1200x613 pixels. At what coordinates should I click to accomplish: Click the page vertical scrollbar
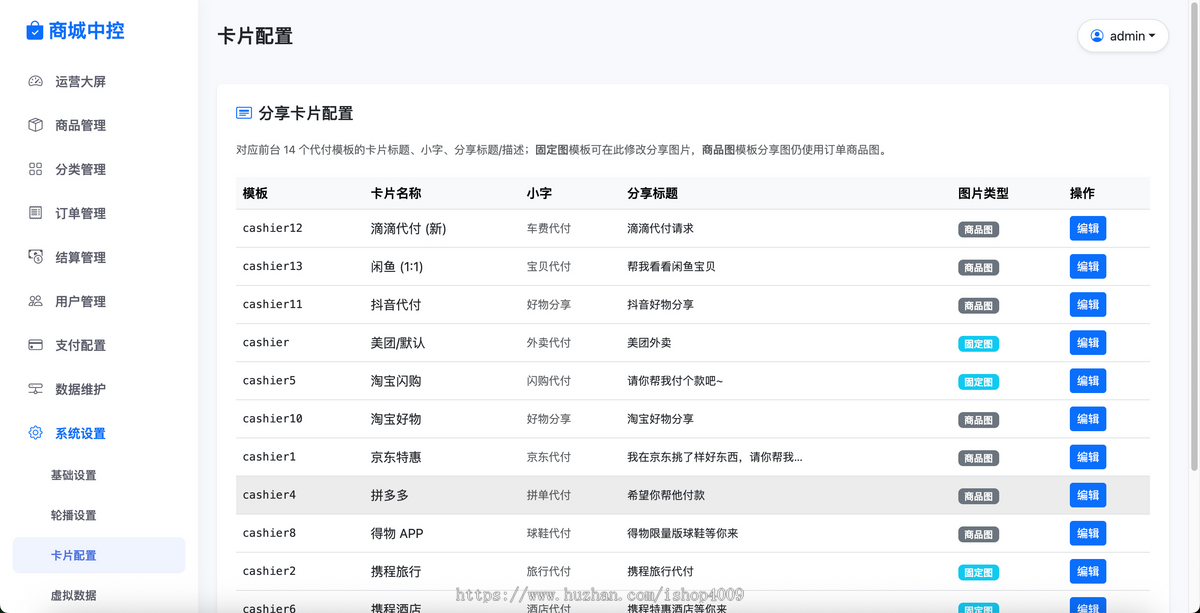click(1195, 235)
